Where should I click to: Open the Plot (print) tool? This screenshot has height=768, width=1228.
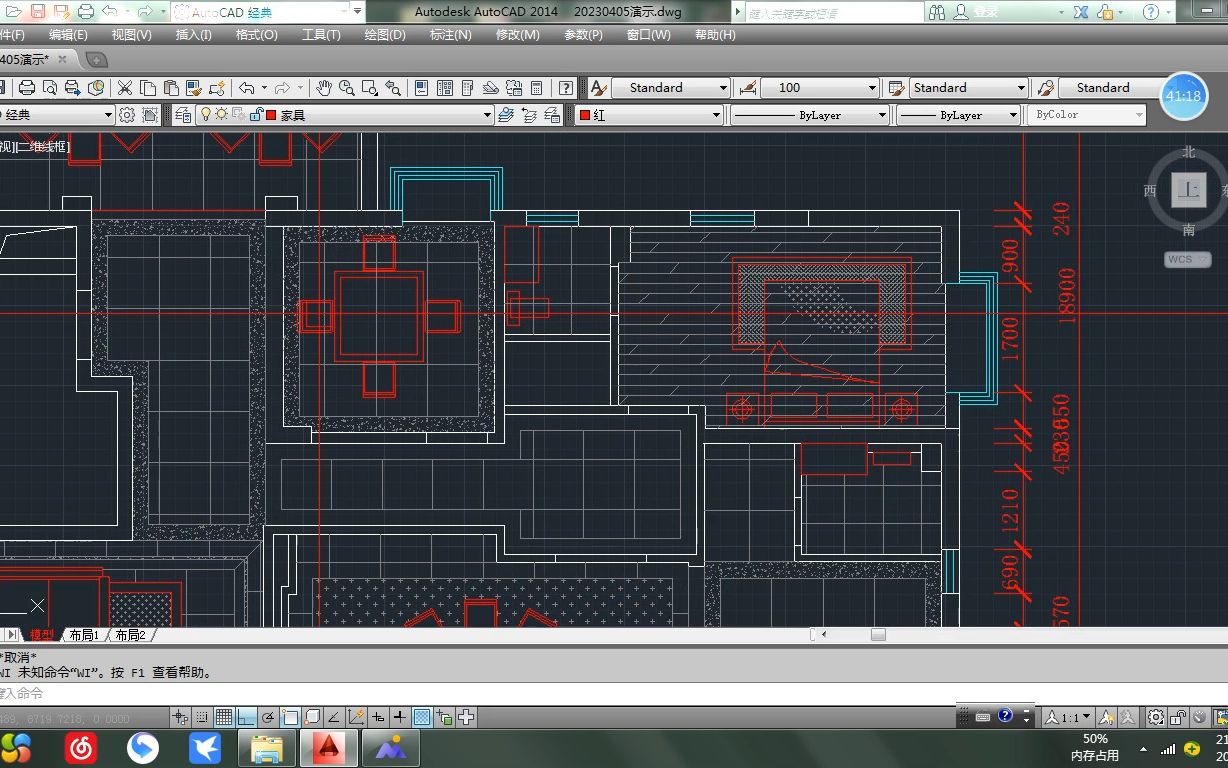point(26,87)
